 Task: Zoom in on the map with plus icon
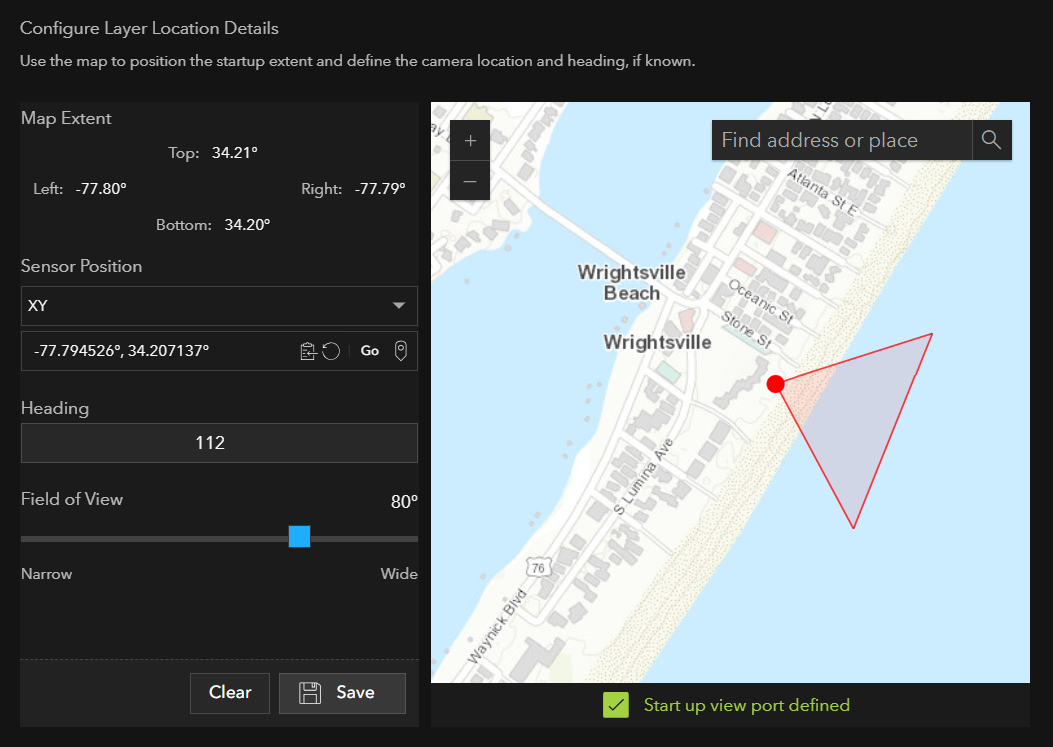coord(469,140)
